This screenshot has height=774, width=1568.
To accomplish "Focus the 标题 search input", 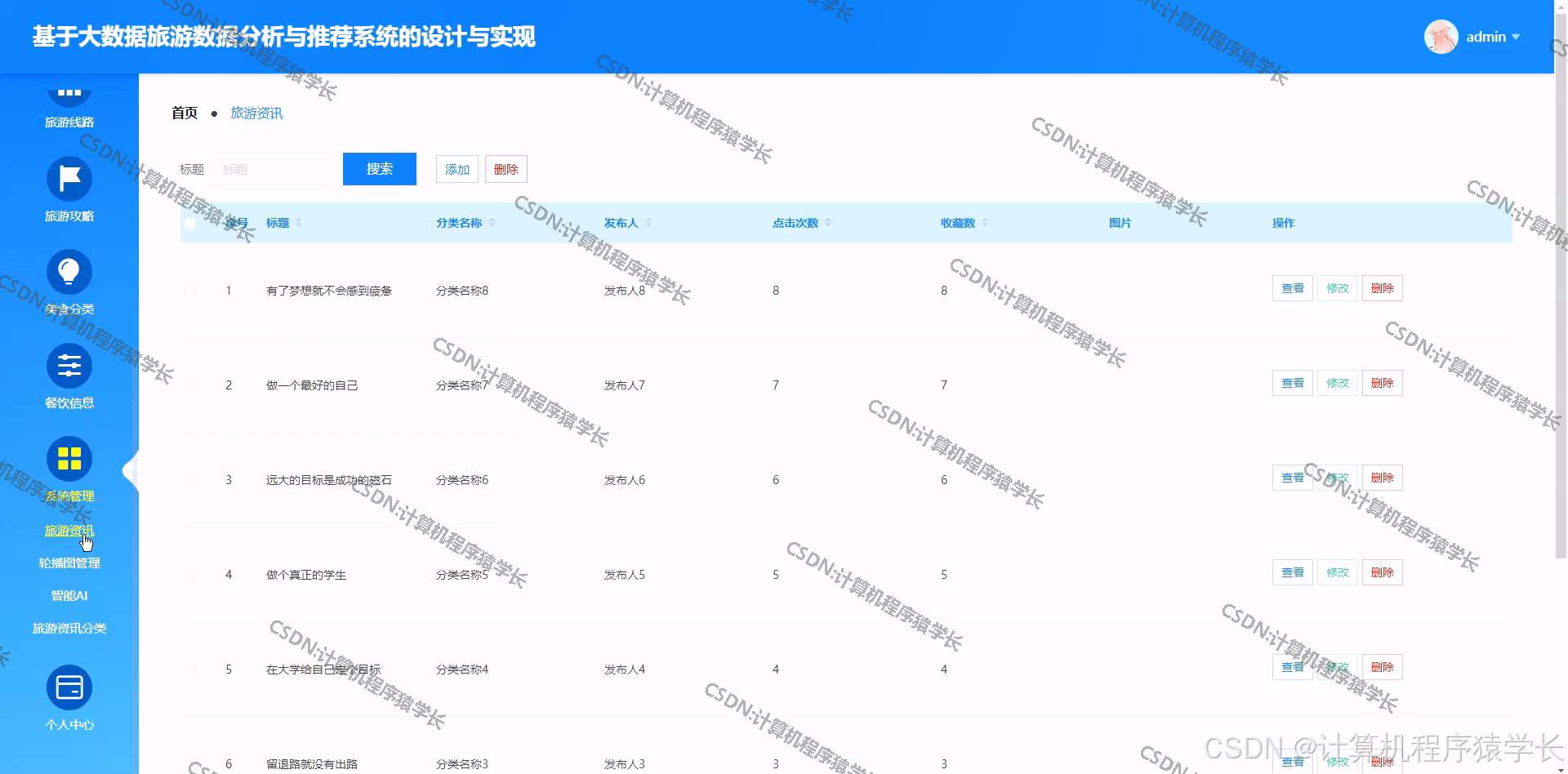I will click(x=274, y=169).
